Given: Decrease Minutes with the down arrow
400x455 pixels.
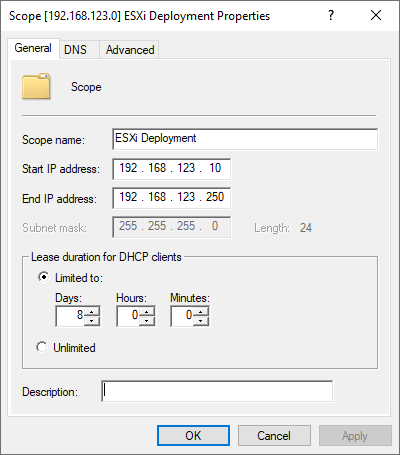Looking at the screenshot, I should click(x=201, y=321).
